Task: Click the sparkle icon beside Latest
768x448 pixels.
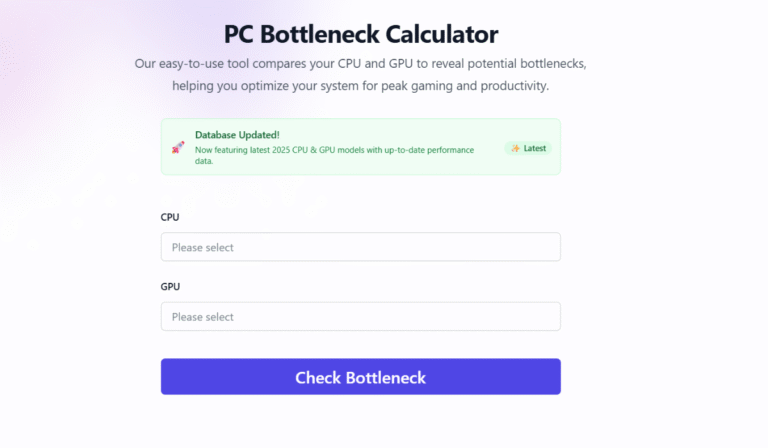Action: 515,148
